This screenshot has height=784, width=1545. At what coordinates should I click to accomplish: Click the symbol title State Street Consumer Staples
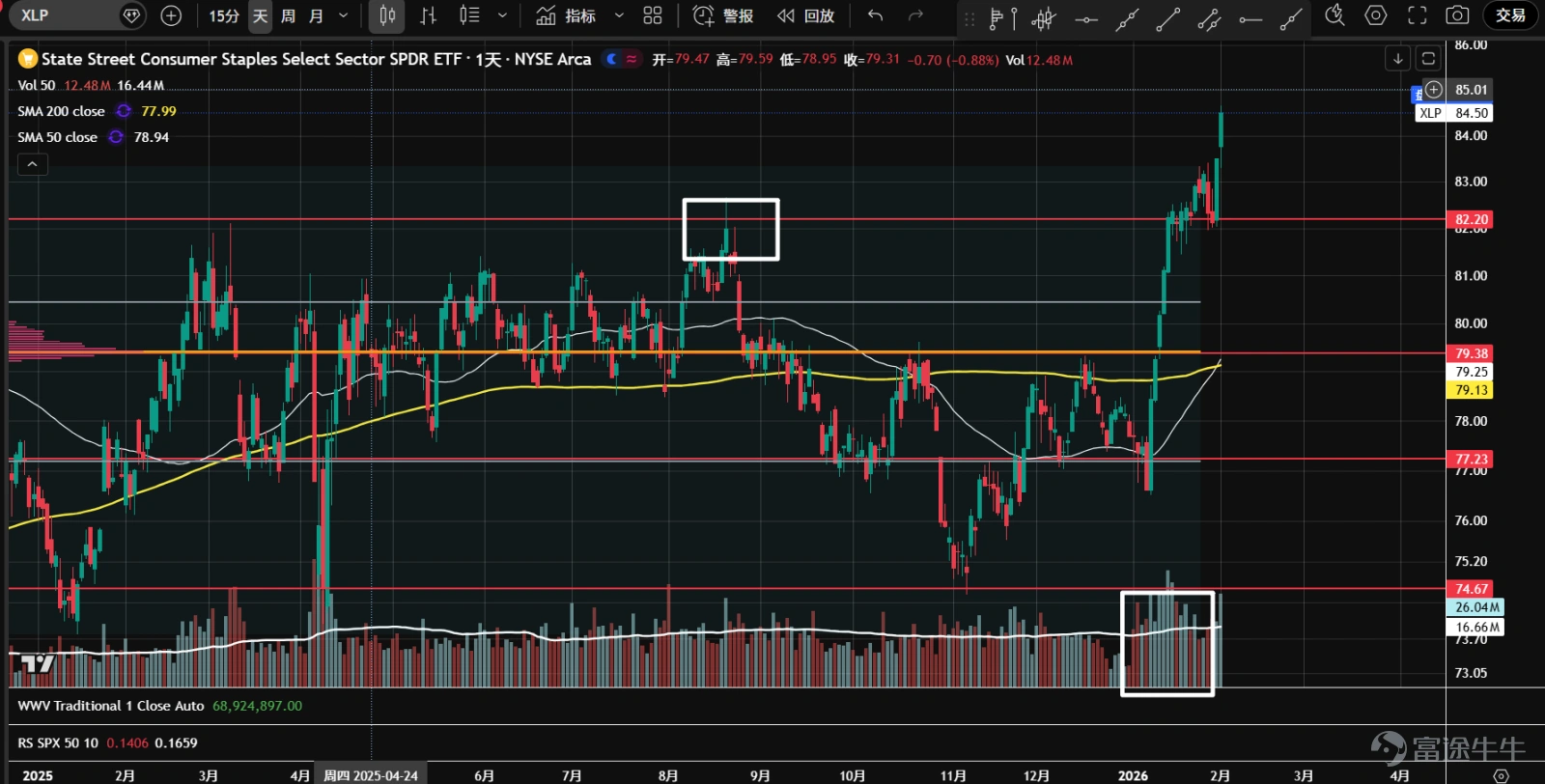coord(316,59)
